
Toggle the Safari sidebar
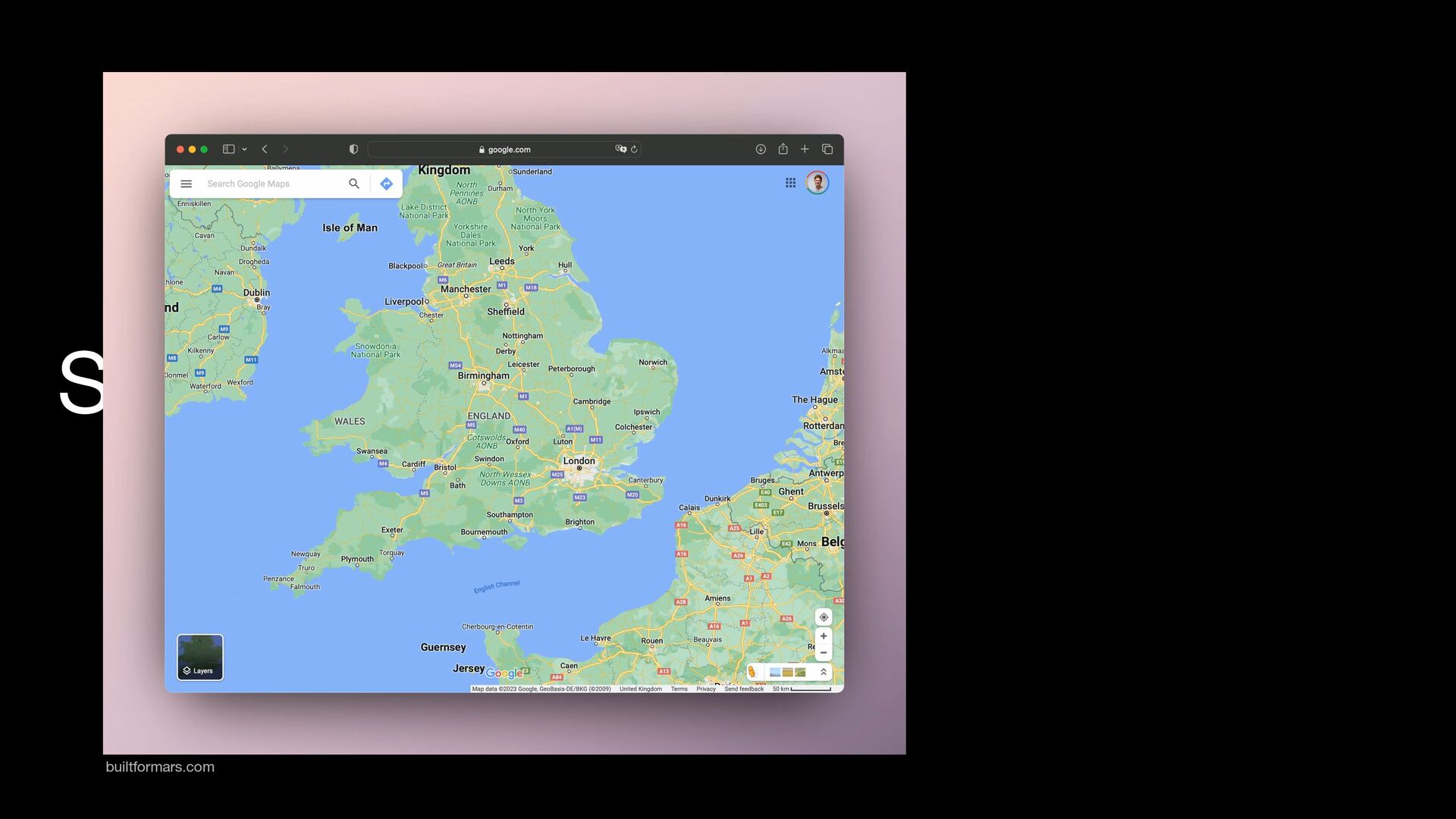[x=228, y=149]
